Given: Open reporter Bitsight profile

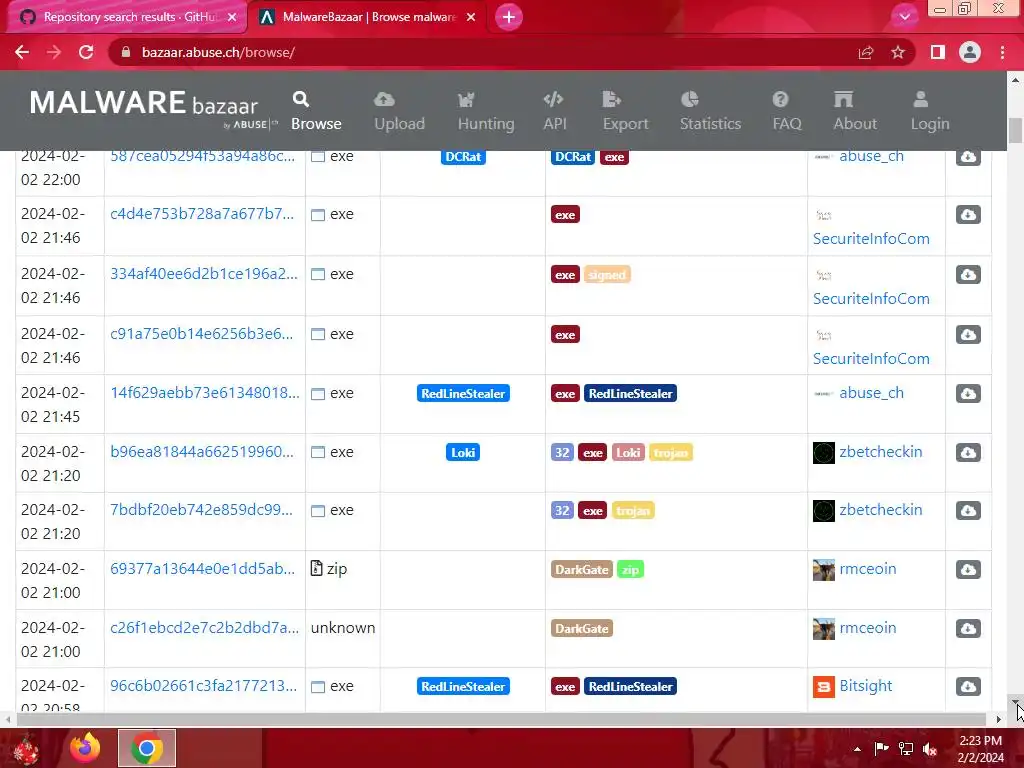Looking at the screenshot, I should pyautogui.click(x=865, y=686).
